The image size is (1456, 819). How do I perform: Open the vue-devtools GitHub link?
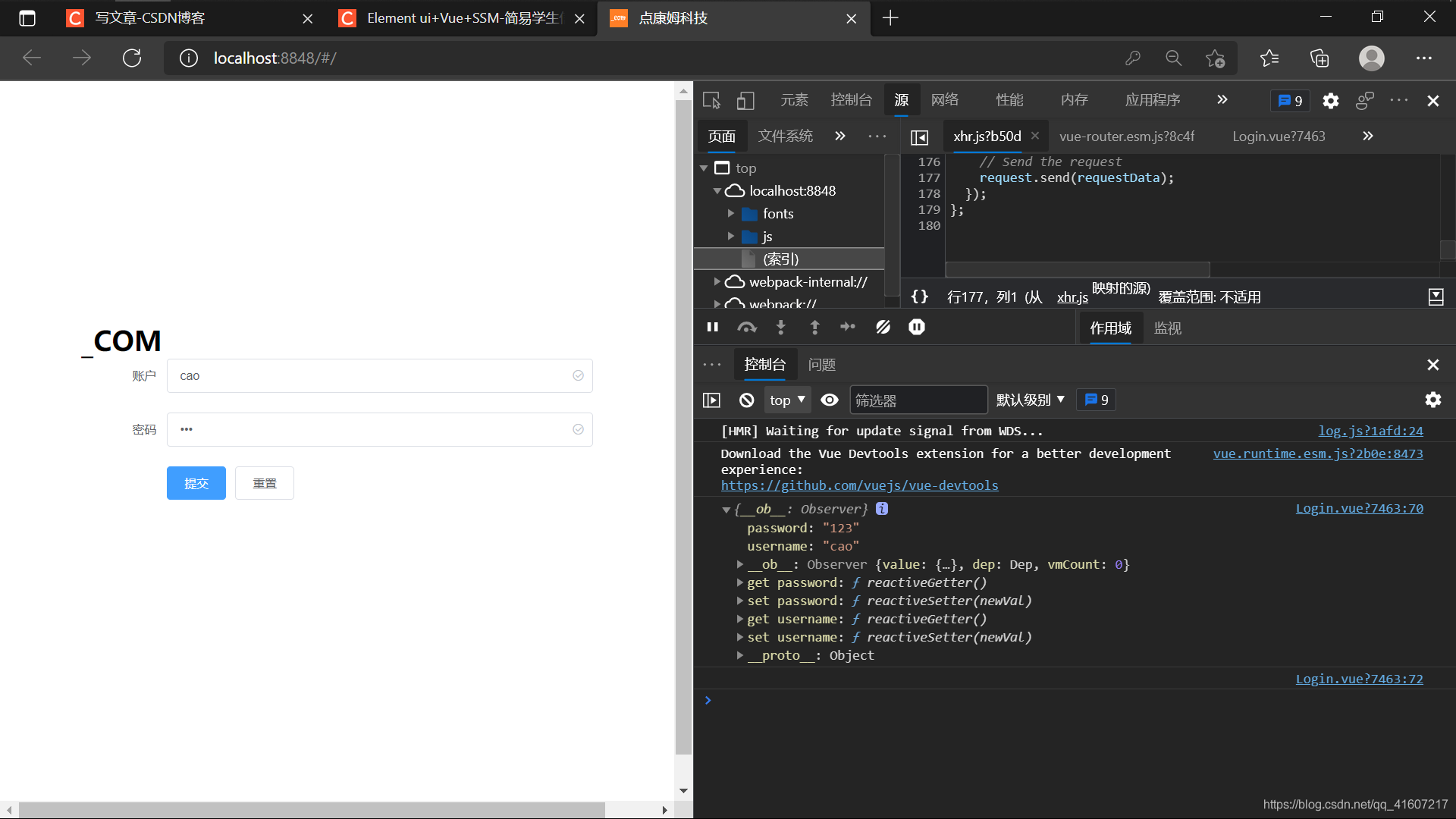859,486
